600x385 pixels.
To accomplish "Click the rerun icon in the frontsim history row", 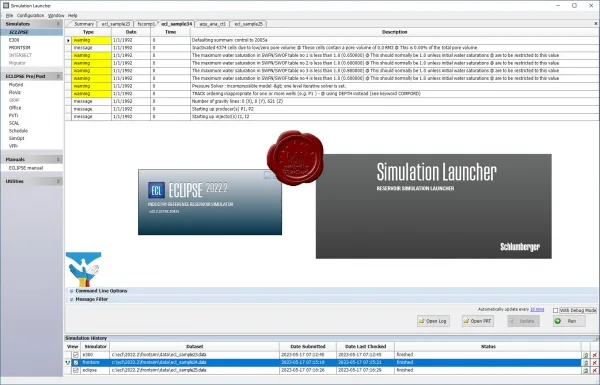I will click(x=585, y=362).
